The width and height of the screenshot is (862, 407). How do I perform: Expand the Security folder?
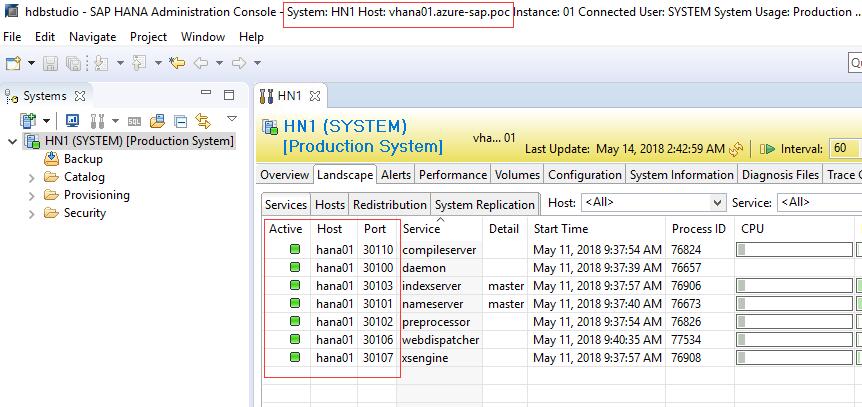pos(32,214)
